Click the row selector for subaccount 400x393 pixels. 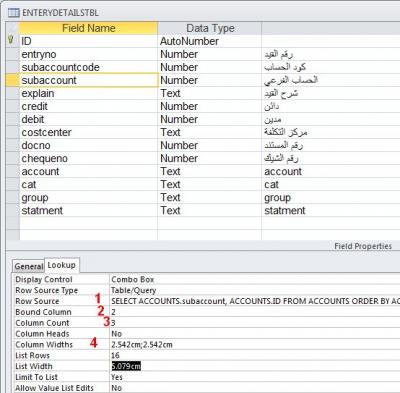pyautogui.click(x=13, y=80)
